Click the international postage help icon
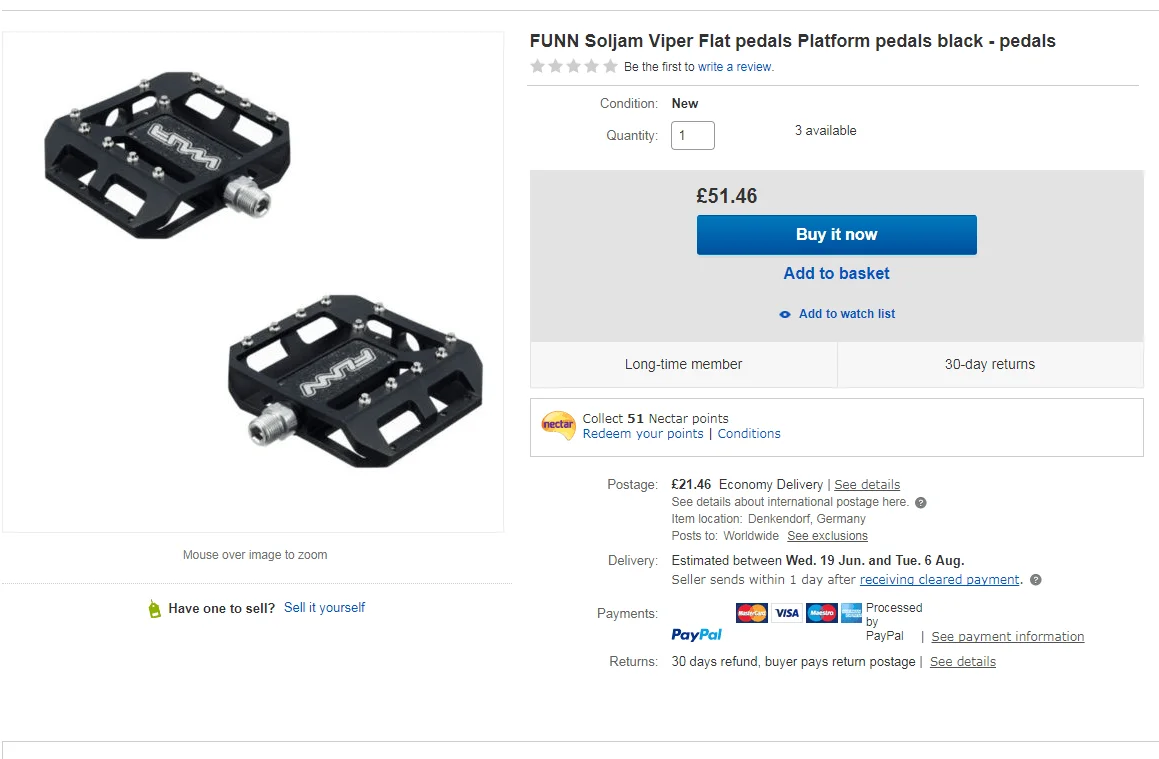1159x759 pixels. click(x=921, y=503)
